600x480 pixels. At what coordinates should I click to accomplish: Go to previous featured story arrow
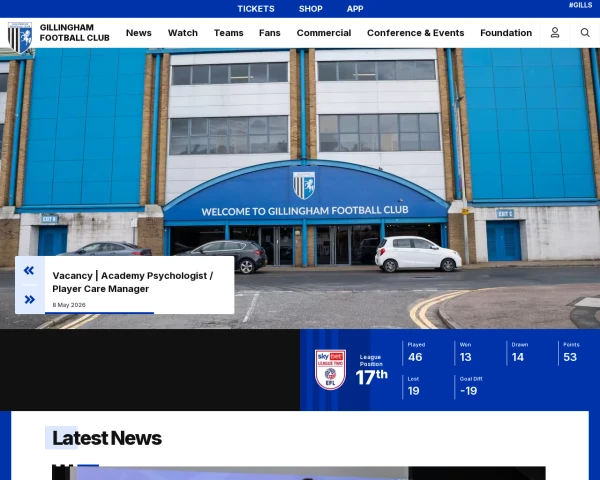coord(29,271)
